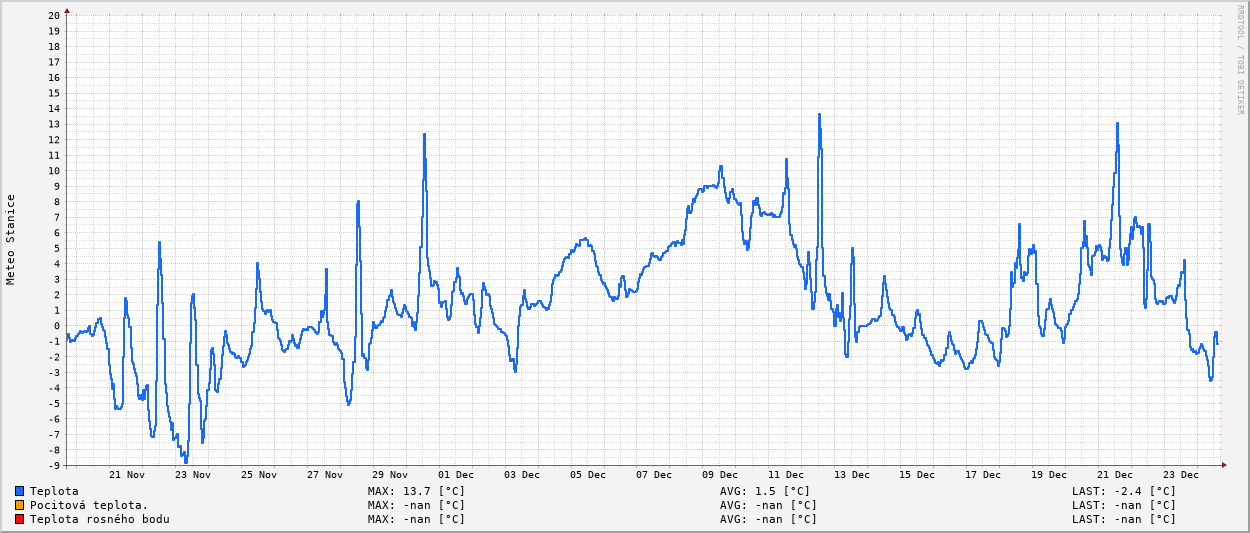This screenshot has width=1250, height=533.
Task: Click the red arrow atop the y-axis
Action: tap(67, 11)
